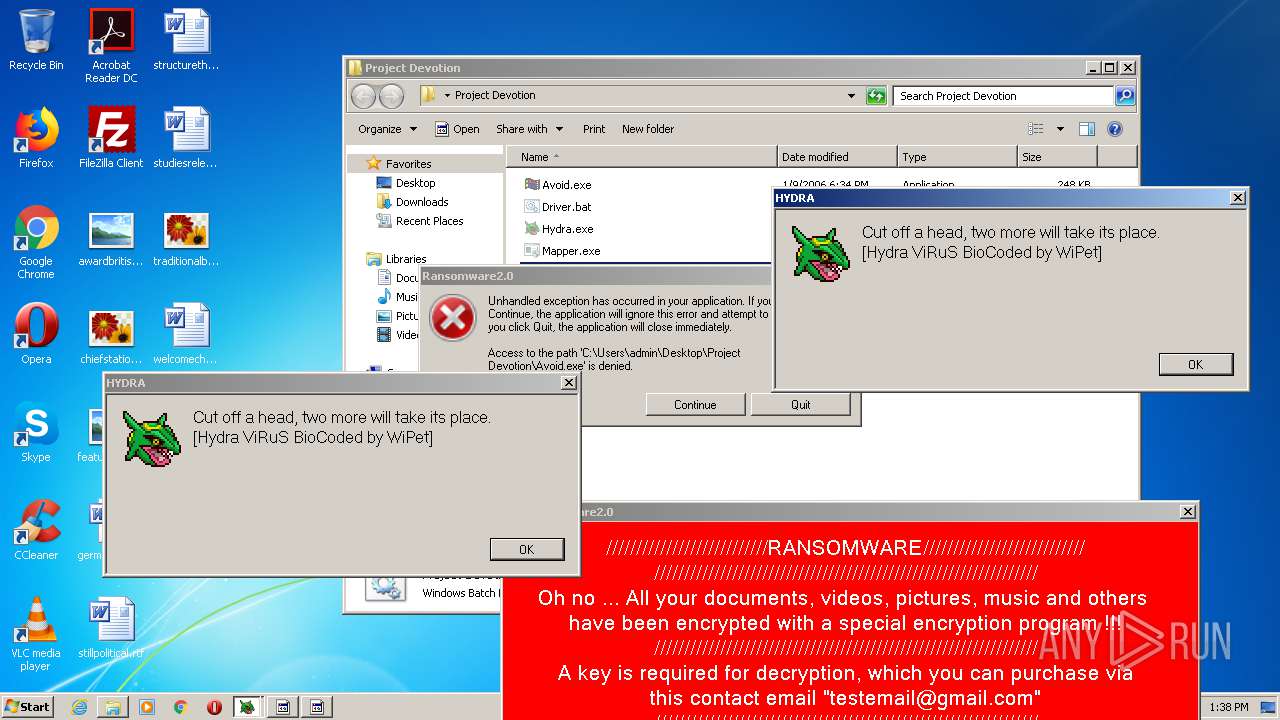The height and width of the screenshot is (720, 1280).
Task: Click the Explorer back arrow button
Action: (x=364, y=96)
